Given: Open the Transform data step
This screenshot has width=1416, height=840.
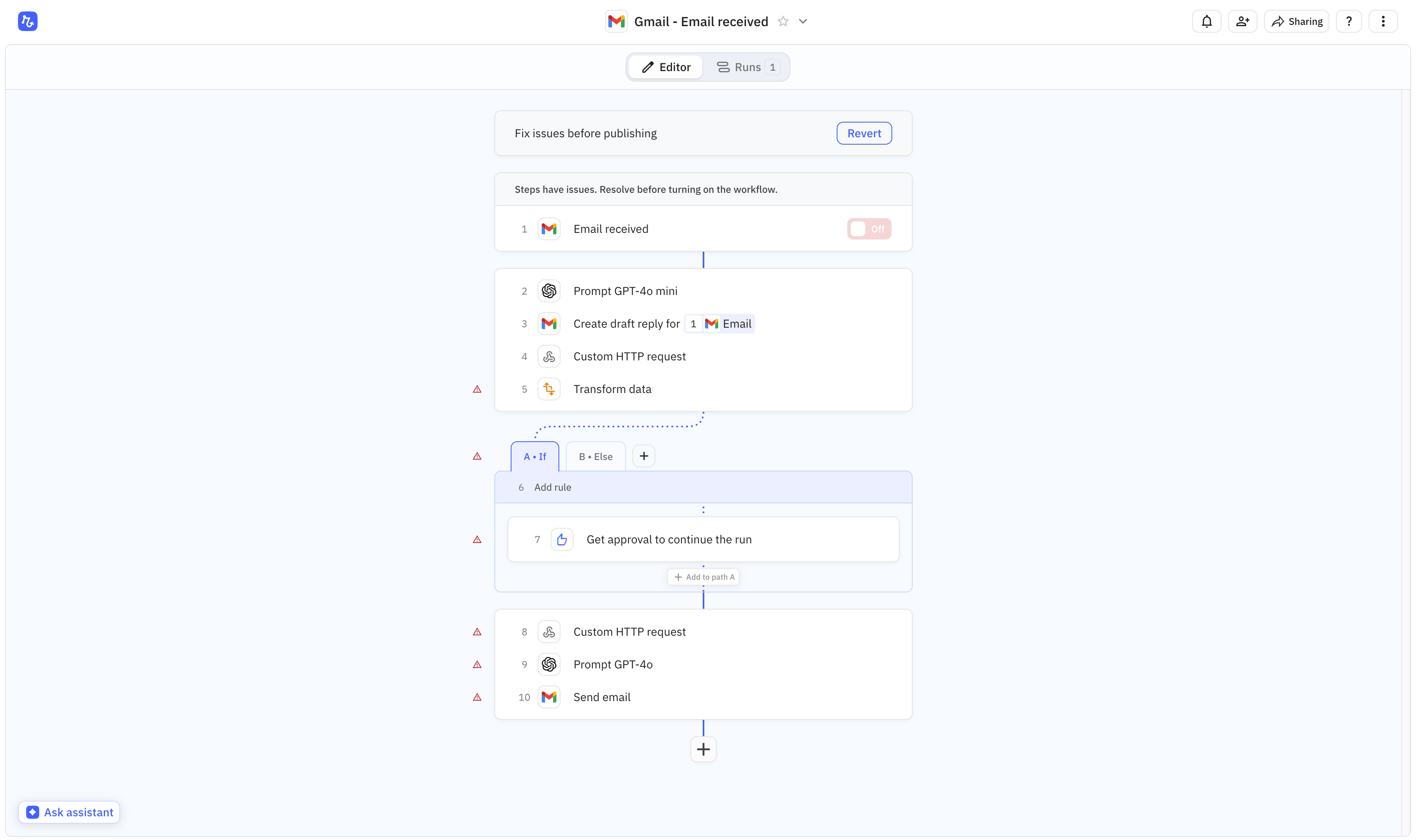Looking at the screenshot, I should (x=703, y=389).
